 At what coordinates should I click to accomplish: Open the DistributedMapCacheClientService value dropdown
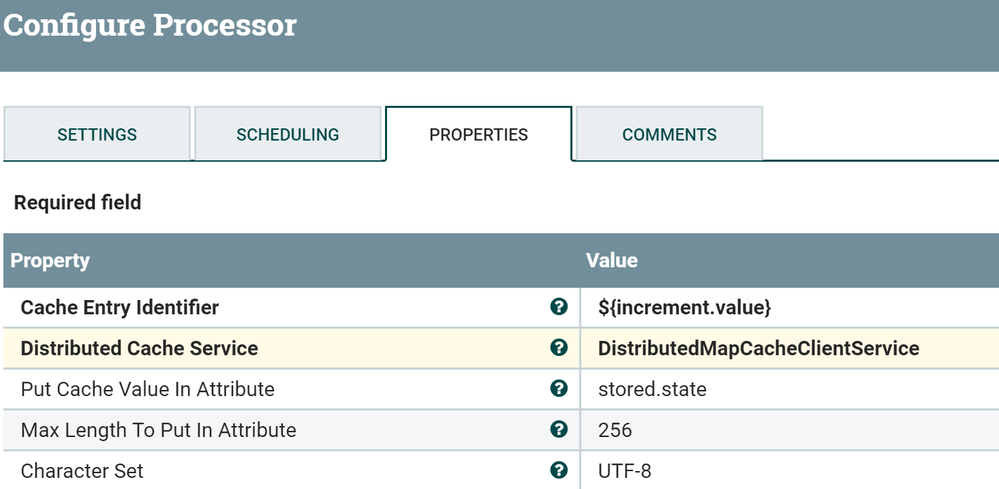(x=758, y=348)
